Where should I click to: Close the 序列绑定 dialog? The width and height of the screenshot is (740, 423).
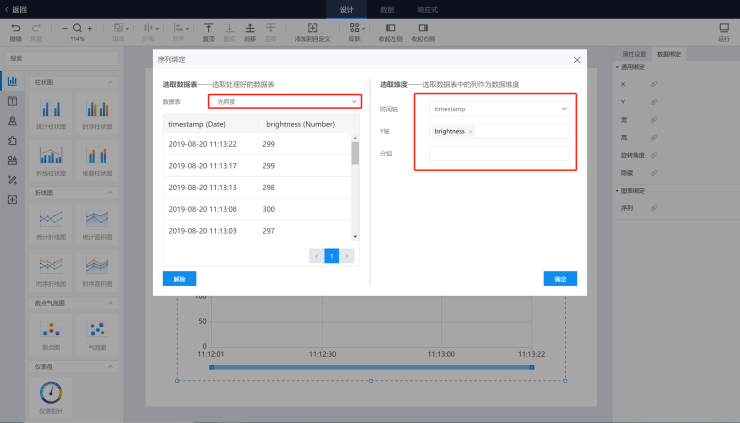(577, 60)
